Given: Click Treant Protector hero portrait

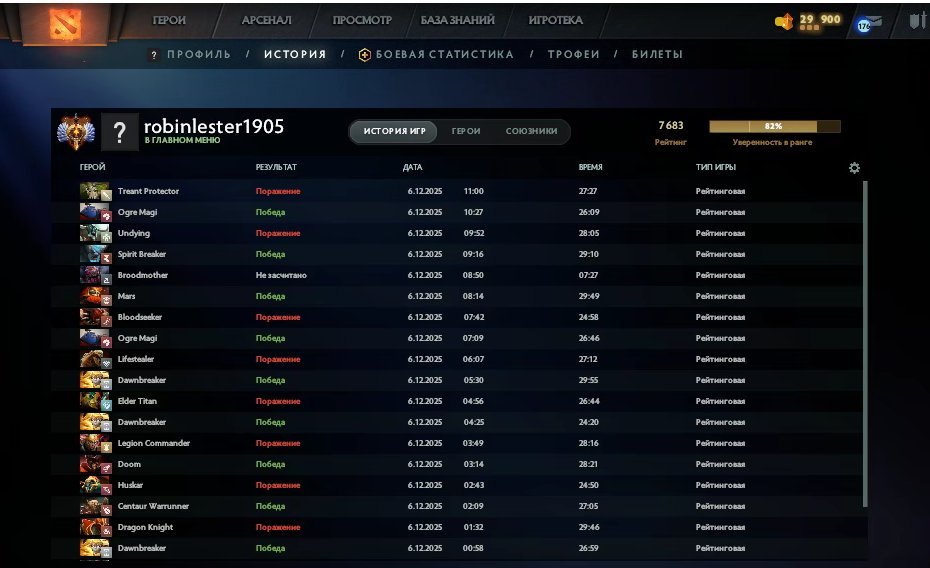Looking at the screenshot, I should 95,191.
